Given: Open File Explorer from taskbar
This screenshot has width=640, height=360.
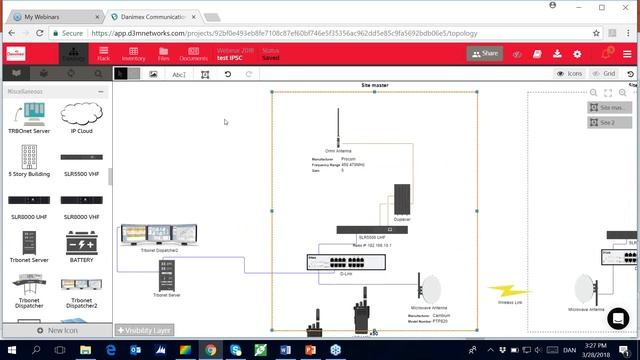Looking at the screenshot, I should [x=85, y=350].
